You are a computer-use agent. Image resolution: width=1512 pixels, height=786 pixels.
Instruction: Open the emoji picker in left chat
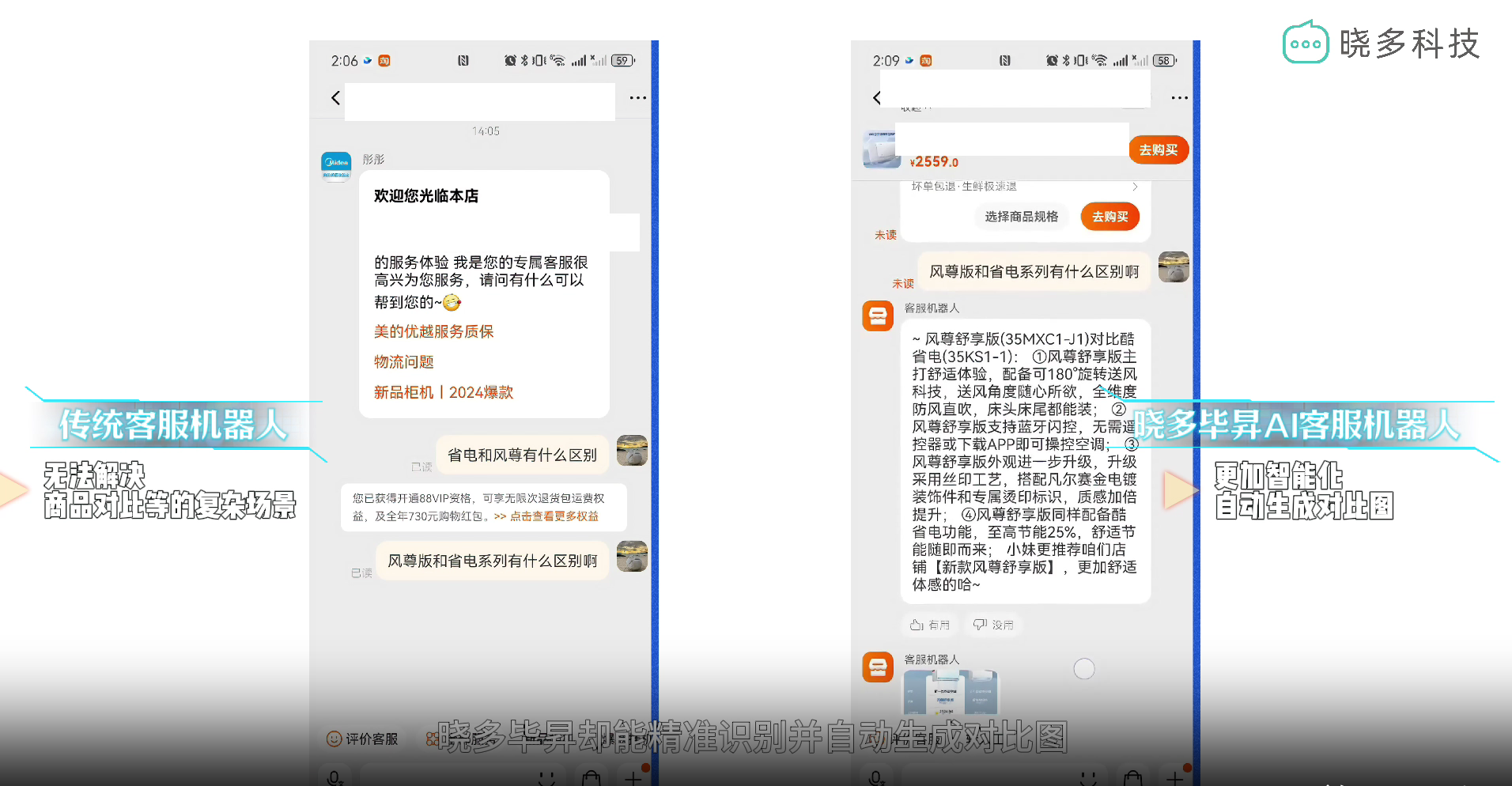click(546, 778)
